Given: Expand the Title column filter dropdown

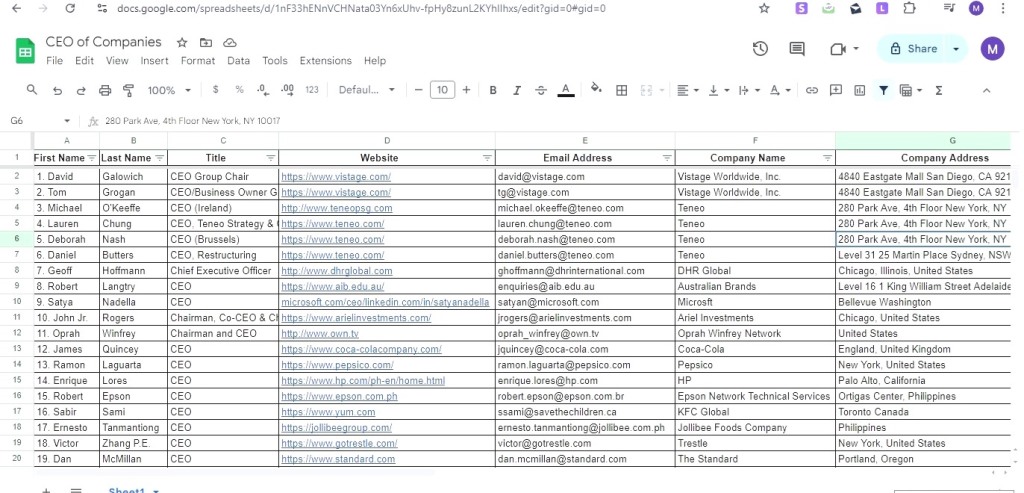Looking at the screenshot, I should 270,158.
